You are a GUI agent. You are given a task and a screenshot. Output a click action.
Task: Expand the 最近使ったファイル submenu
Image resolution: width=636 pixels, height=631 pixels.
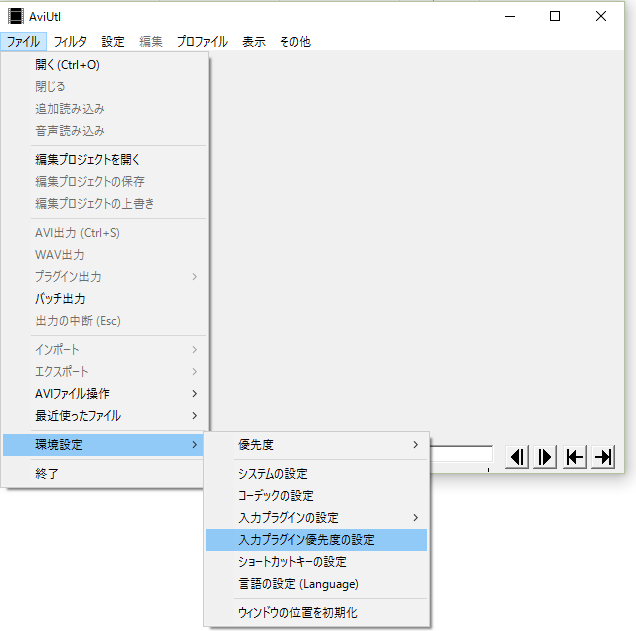[105, 416]
